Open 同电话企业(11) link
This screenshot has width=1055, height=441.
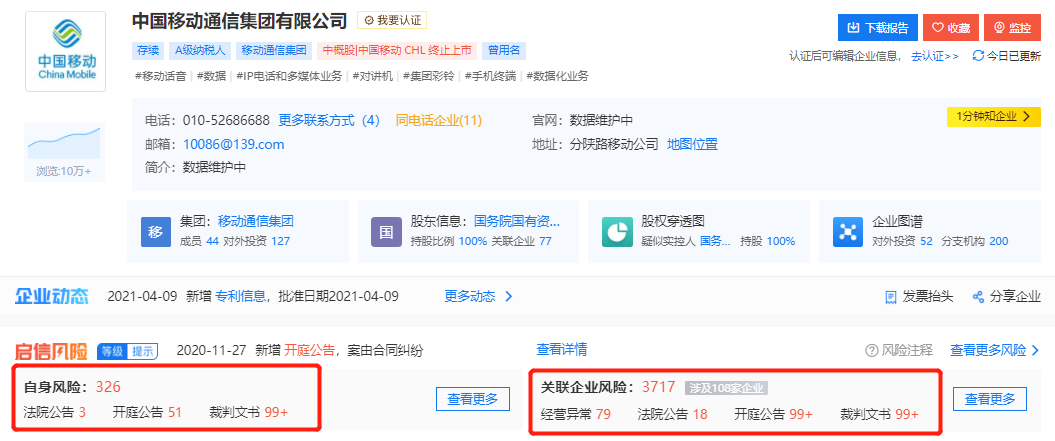point(439,121)
